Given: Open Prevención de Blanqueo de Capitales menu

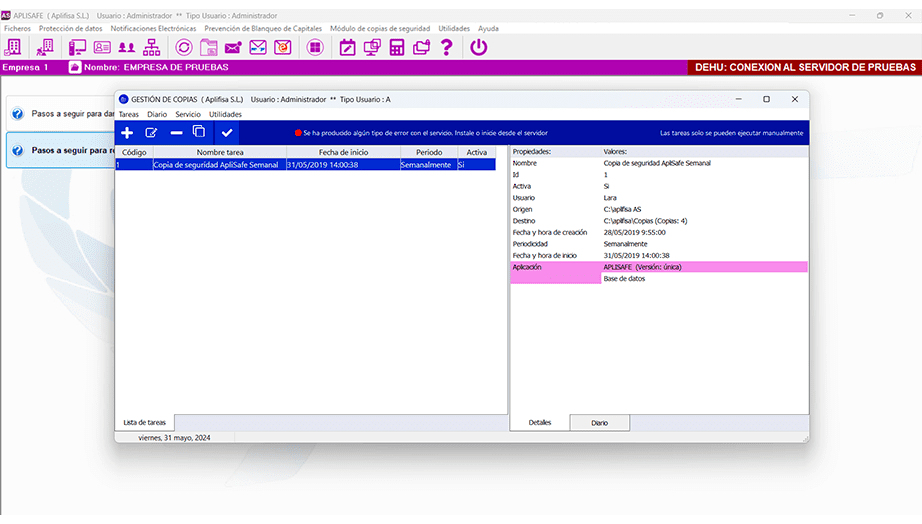Looking at the screenshot, I should [x=263, y=28].
